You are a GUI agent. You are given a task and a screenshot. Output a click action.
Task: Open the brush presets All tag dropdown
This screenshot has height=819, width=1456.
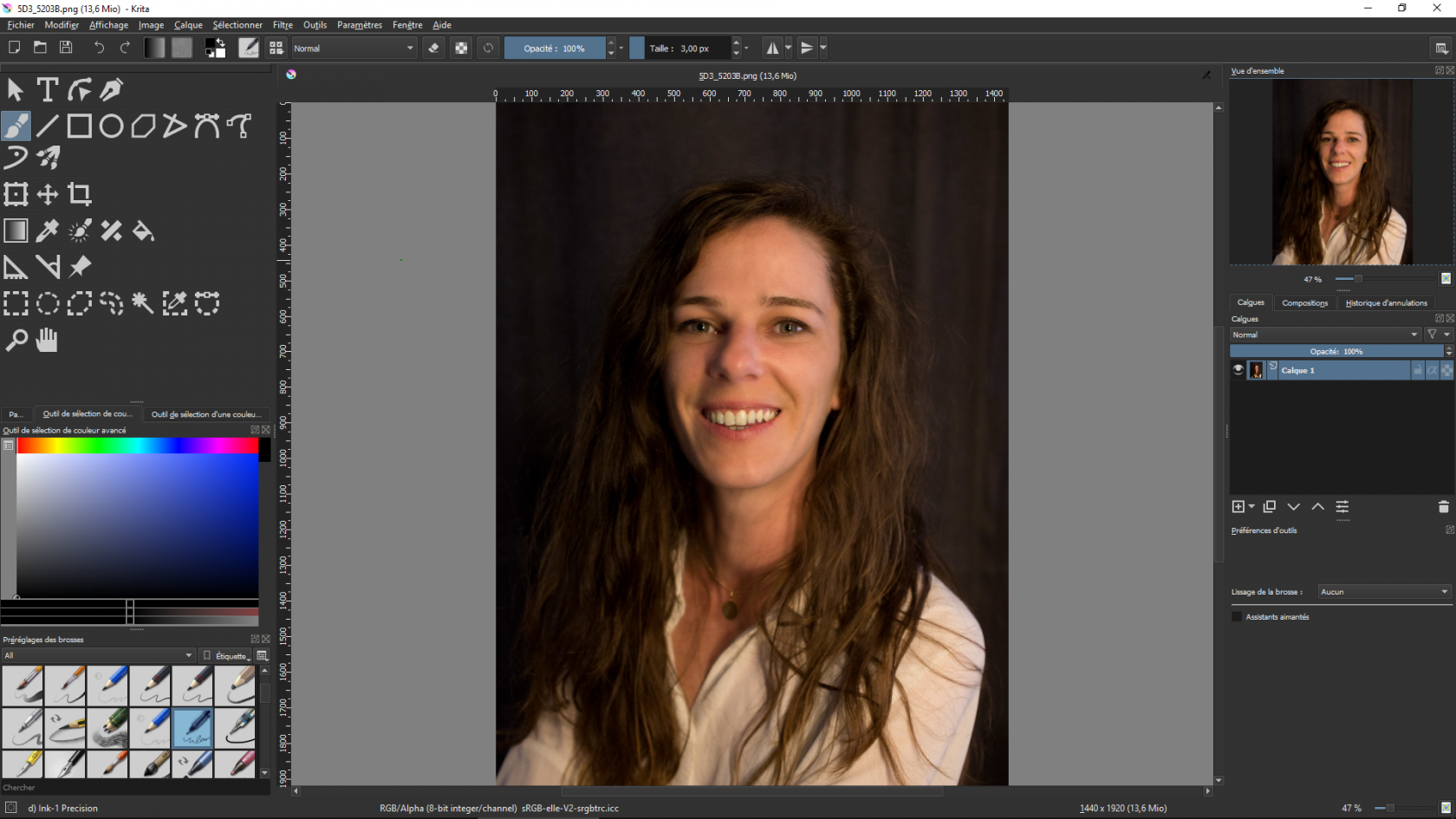[x=98, y=655]
